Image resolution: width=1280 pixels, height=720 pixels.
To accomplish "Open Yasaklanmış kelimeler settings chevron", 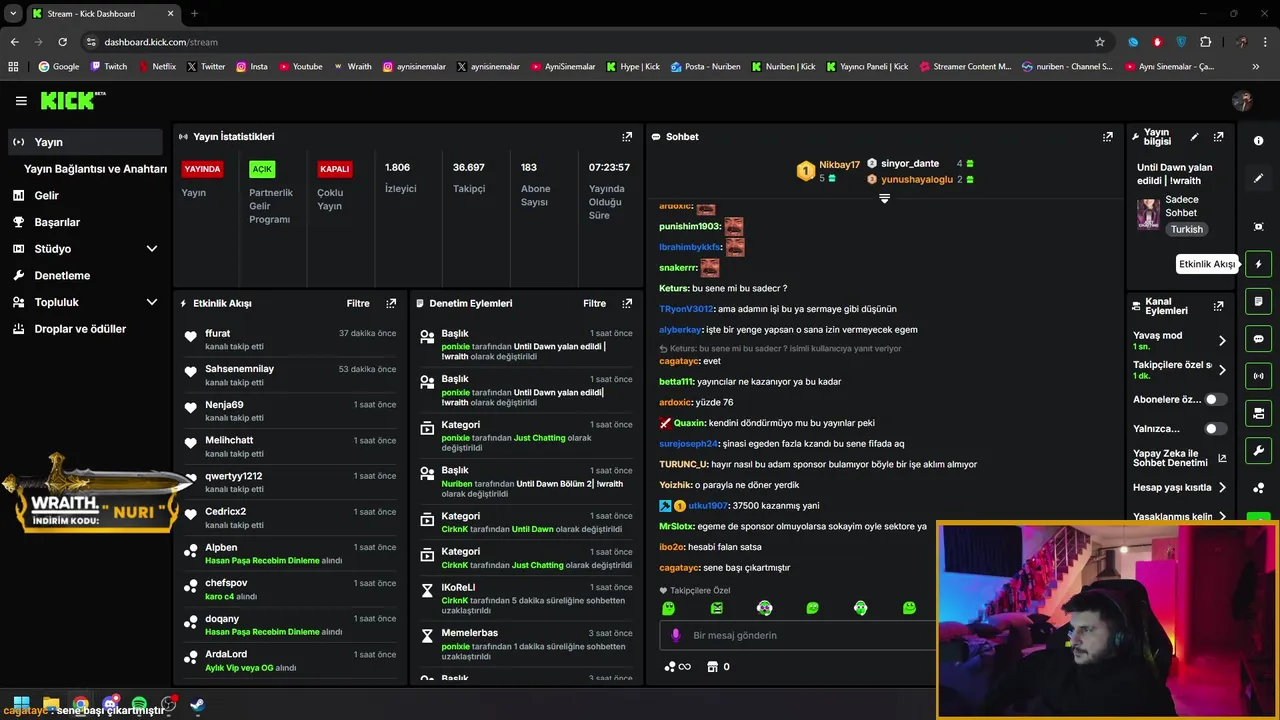I will [x=1222, y=517].
